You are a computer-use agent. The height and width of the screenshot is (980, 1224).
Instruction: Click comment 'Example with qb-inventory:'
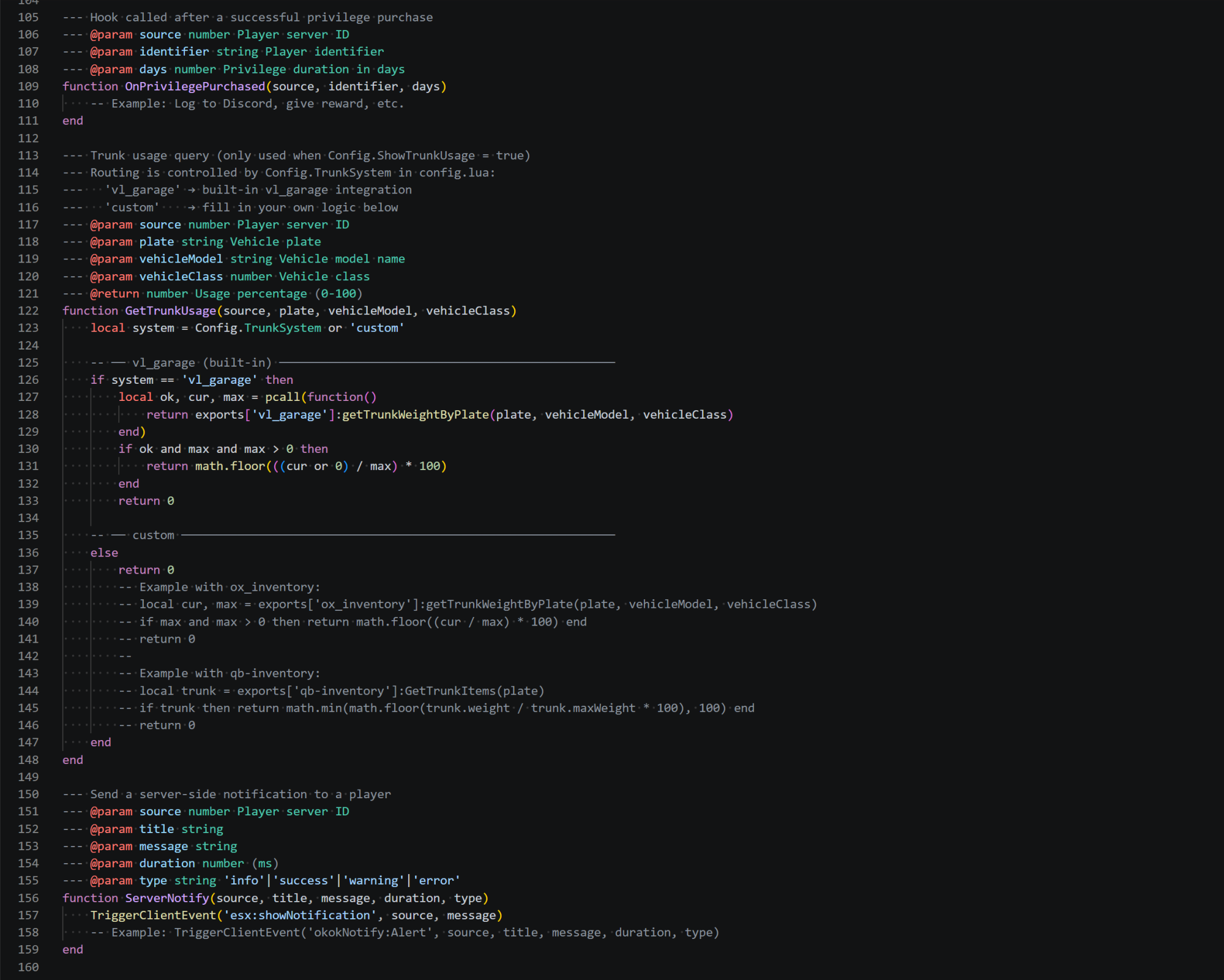(229, 673)
